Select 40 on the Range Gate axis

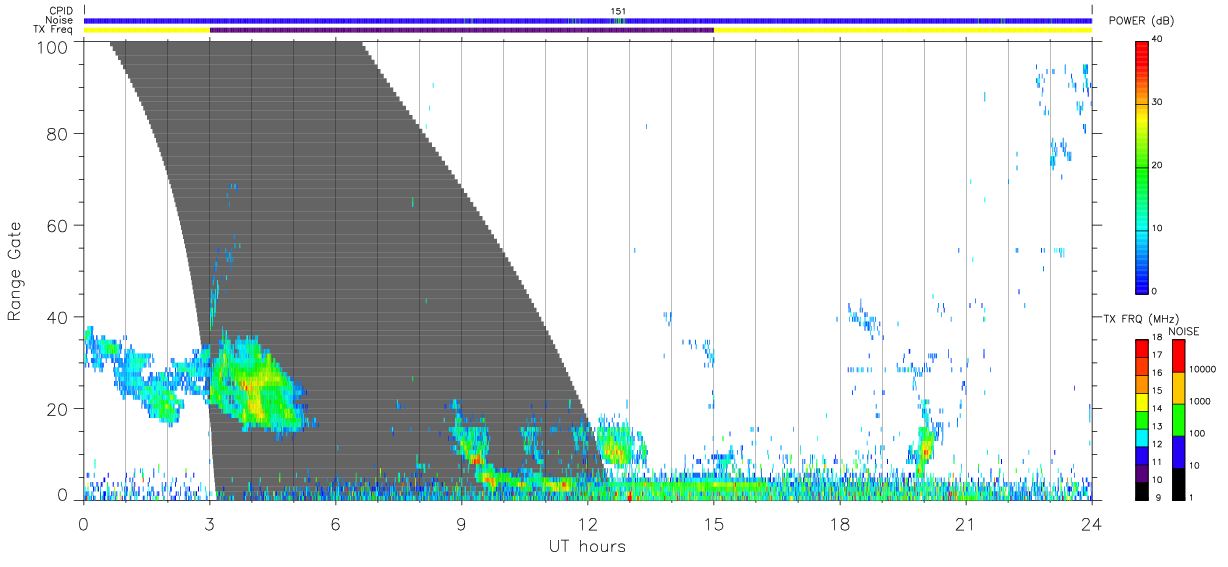58,317
